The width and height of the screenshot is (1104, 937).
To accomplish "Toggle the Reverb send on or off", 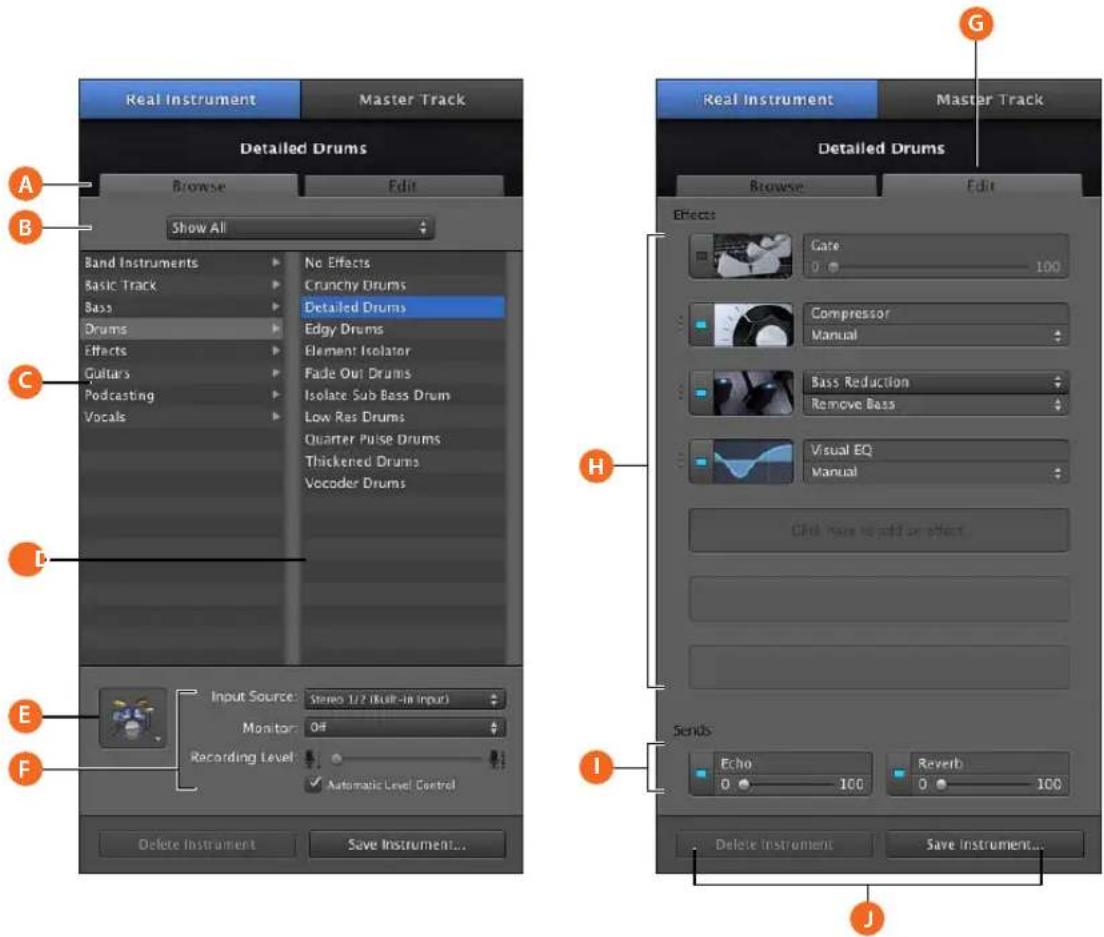I will (x=898, y=773).
